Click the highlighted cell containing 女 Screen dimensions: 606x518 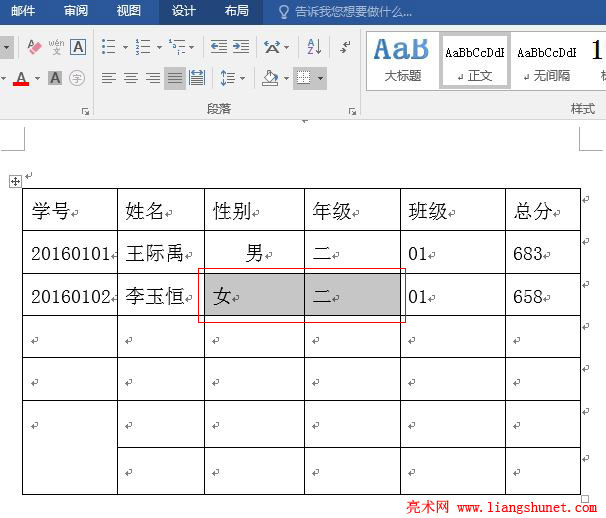(254, 295)
